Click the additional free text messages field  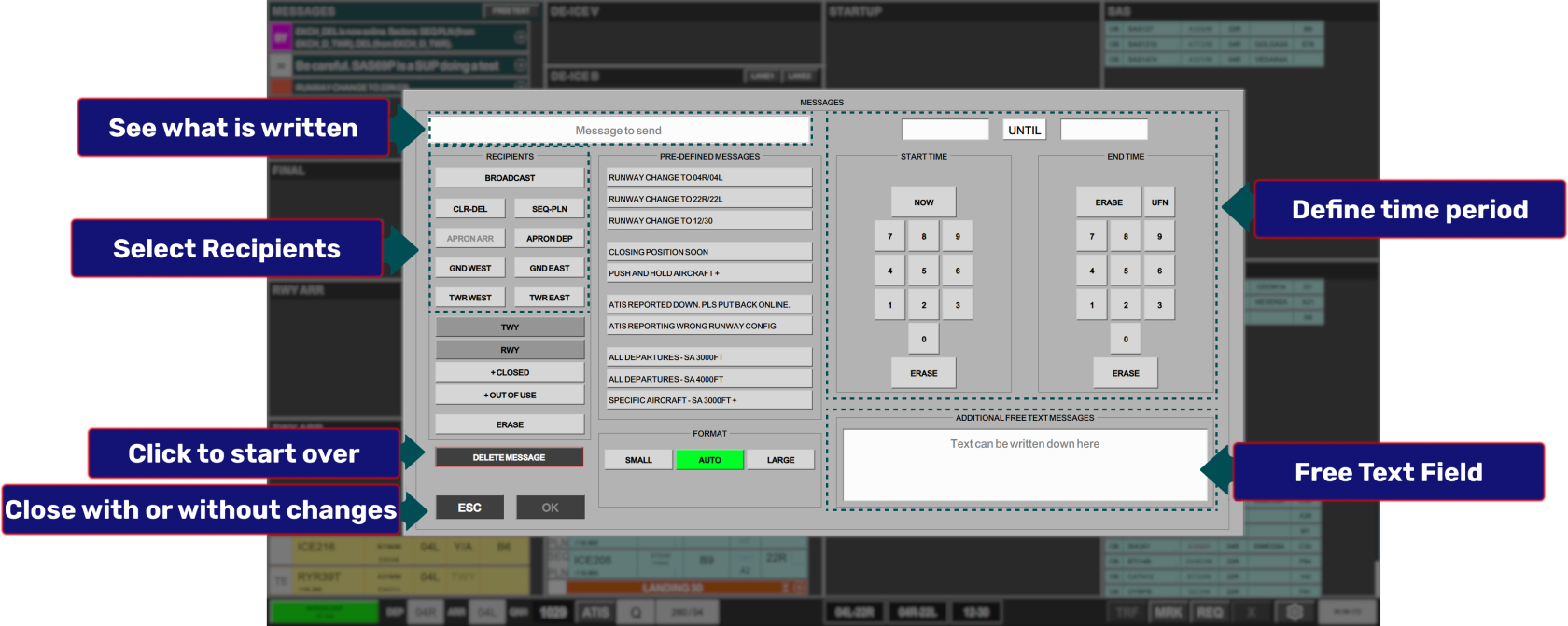[1025, 466]
